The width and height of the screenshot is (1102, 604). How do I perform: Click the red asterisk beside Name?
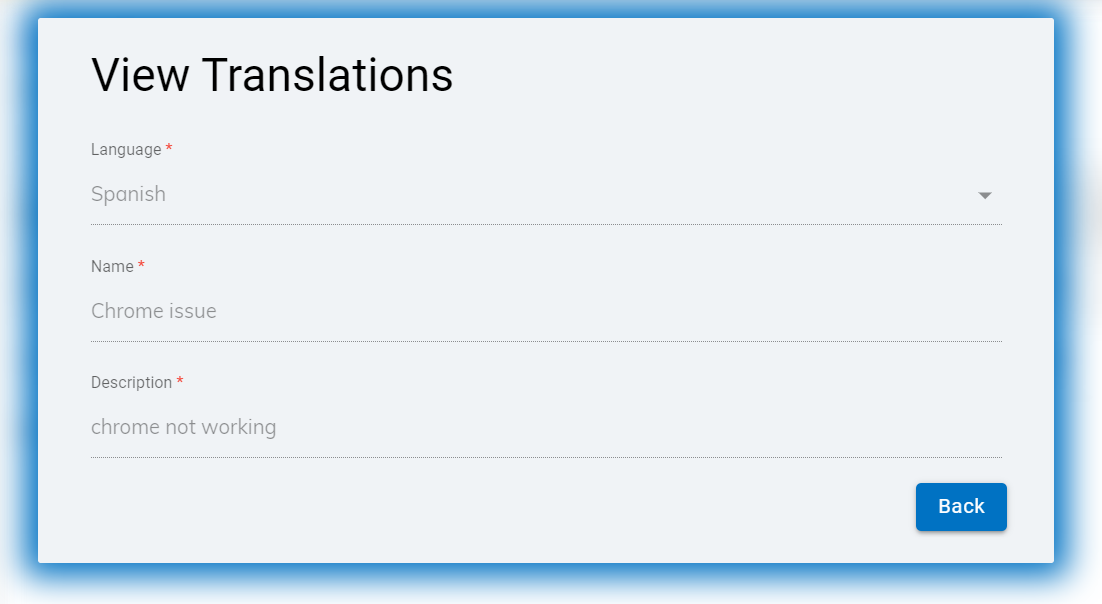[x=141, y=266]
